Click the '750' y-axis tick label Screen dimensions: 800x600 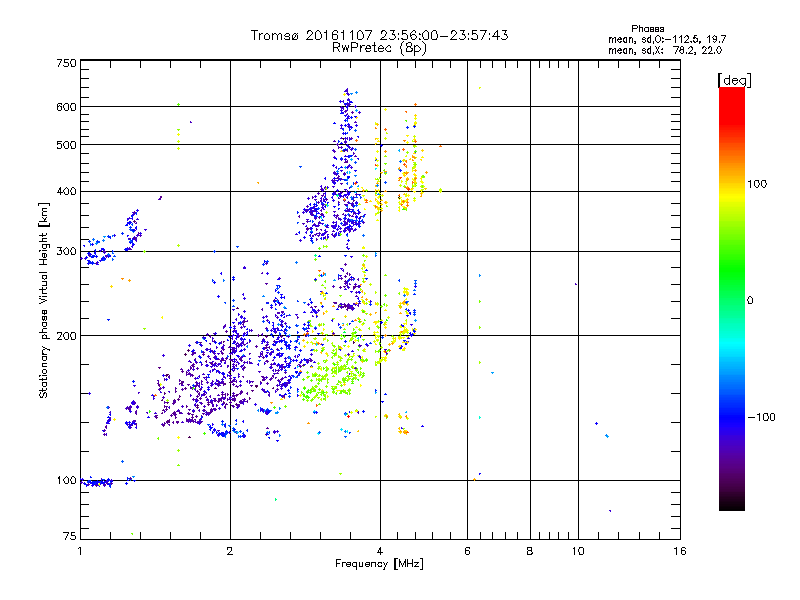pyautogui.click(x=66, y=63)
